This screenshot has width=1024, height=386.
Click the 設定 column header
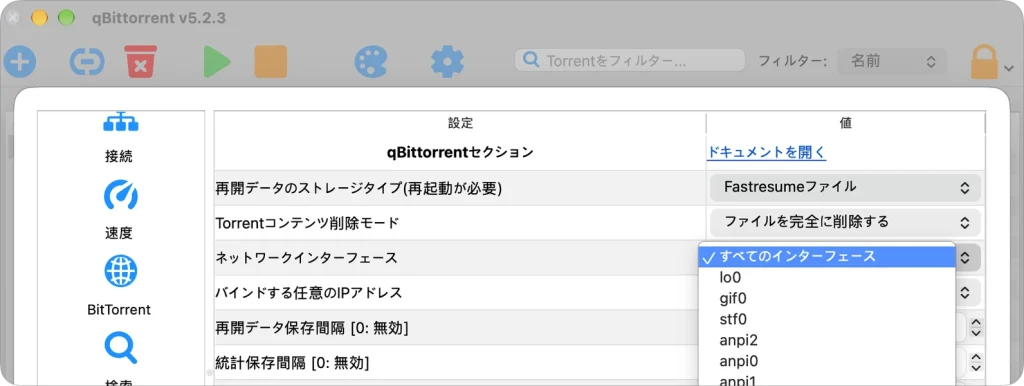pyautogui.click(x=460, y=123)
